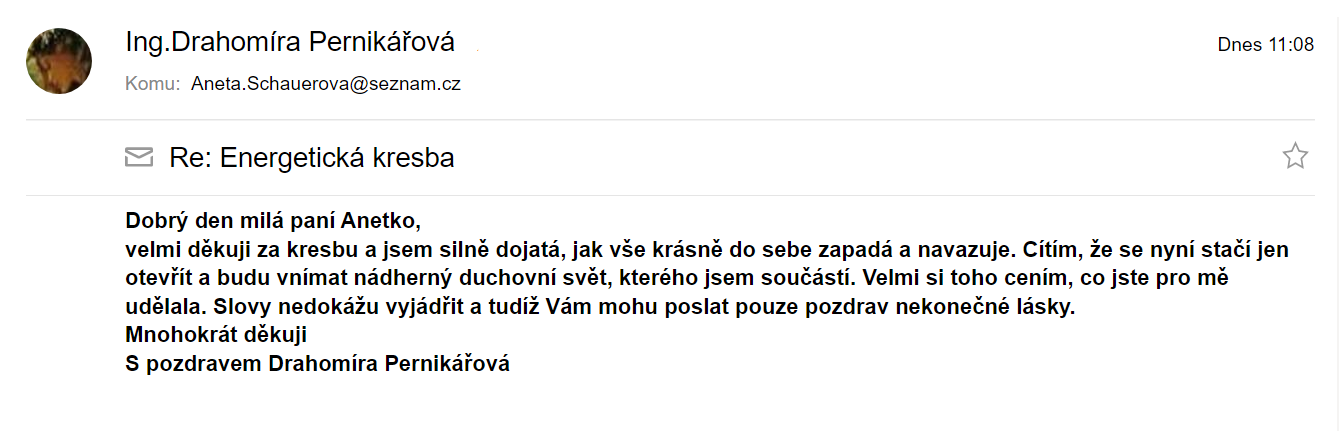The height and width of the screenshot is (431, 1339).
Task: Click the Dnes 11:08 timestamp
Action: (1265, 45)
